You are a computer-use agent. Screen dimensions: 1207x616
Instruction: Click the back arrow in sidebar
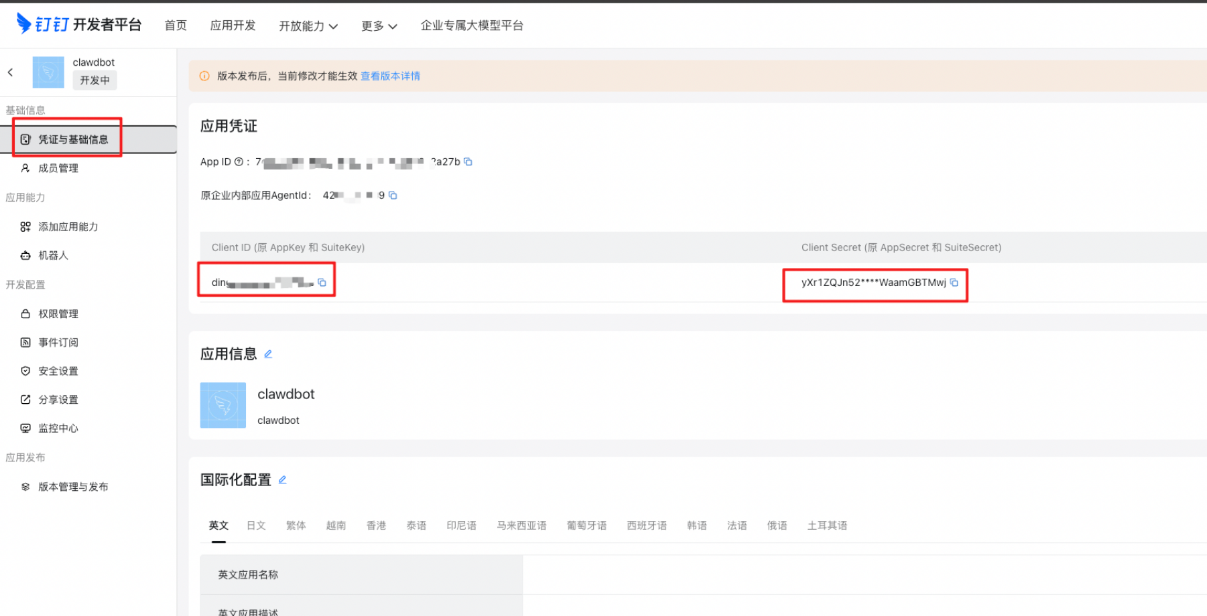click(10, 72)
